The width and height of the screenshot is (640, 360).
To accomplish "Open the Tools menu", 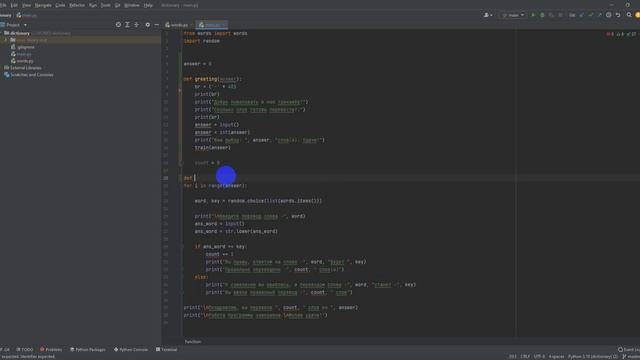I will pos(105,5).
